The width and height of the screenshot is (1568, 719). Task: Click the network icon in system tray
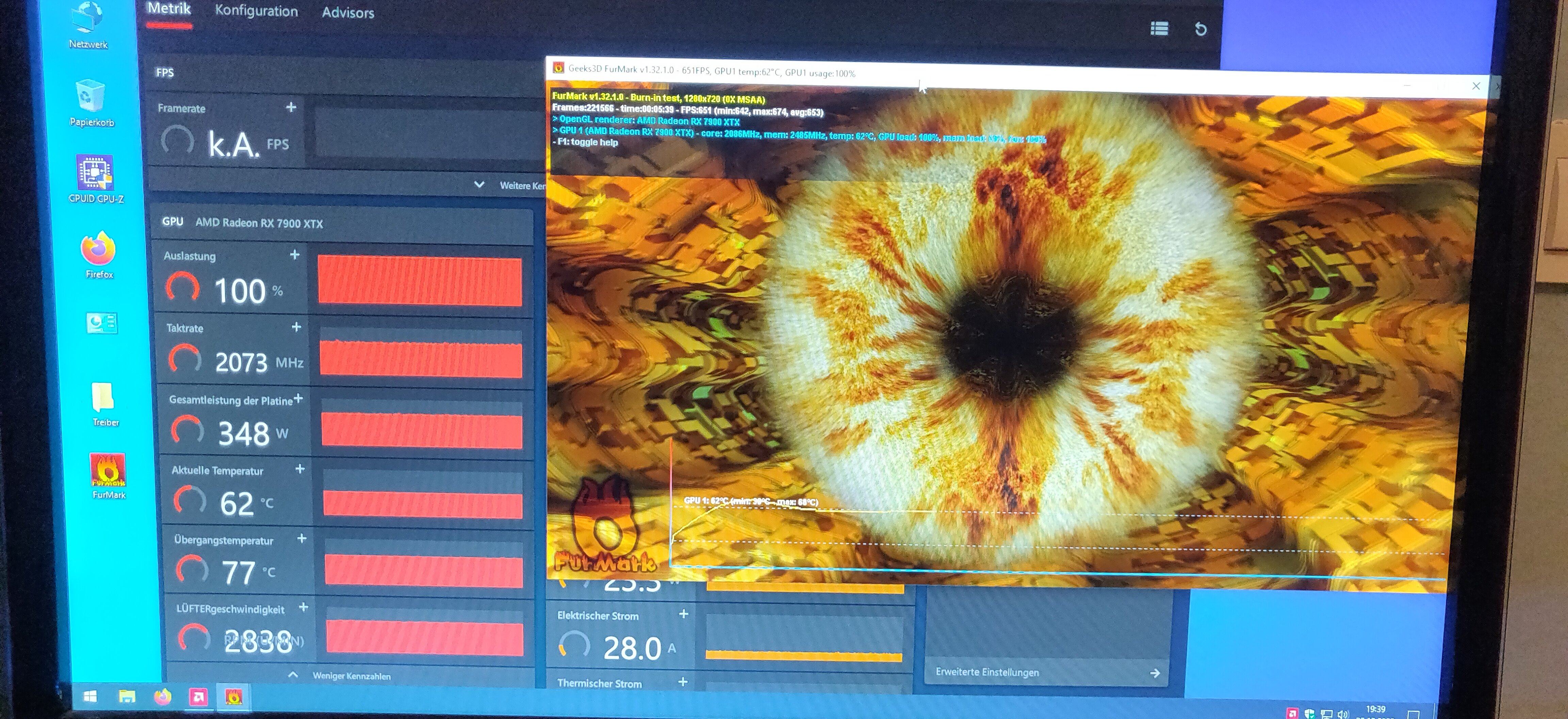(1326, 714)
